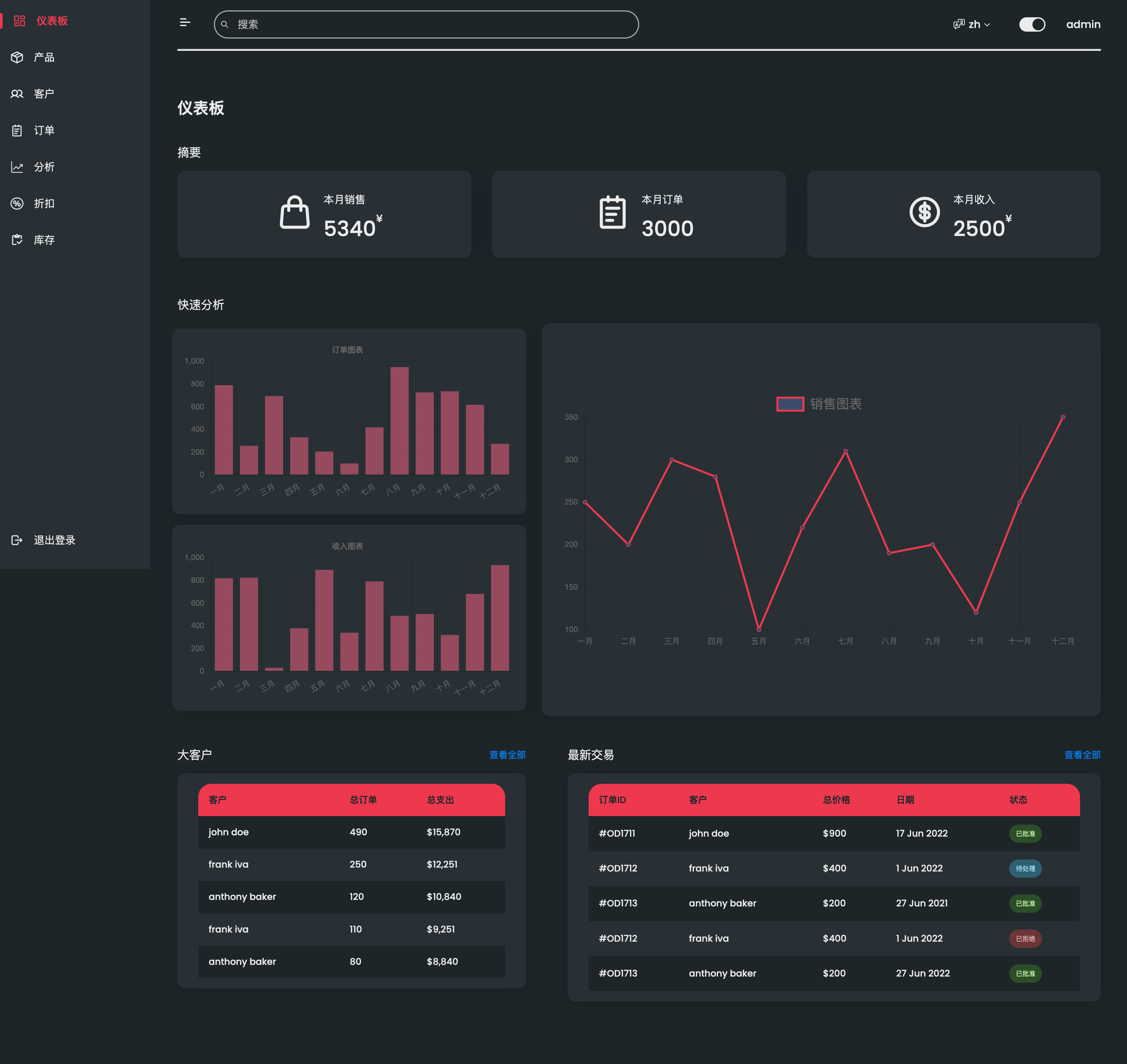
Task: Click the 状态 column header
Action: (x=1018, y=800)
